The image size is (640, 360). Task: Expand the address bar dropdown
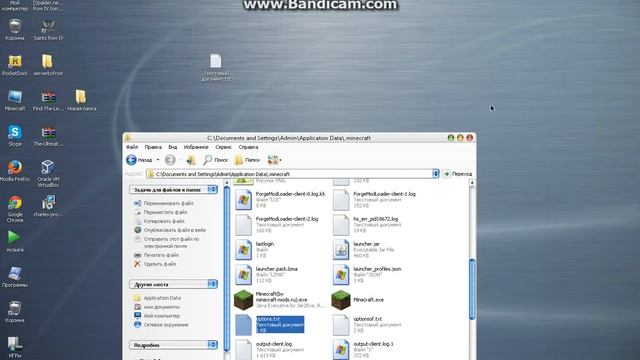(436, 174)
